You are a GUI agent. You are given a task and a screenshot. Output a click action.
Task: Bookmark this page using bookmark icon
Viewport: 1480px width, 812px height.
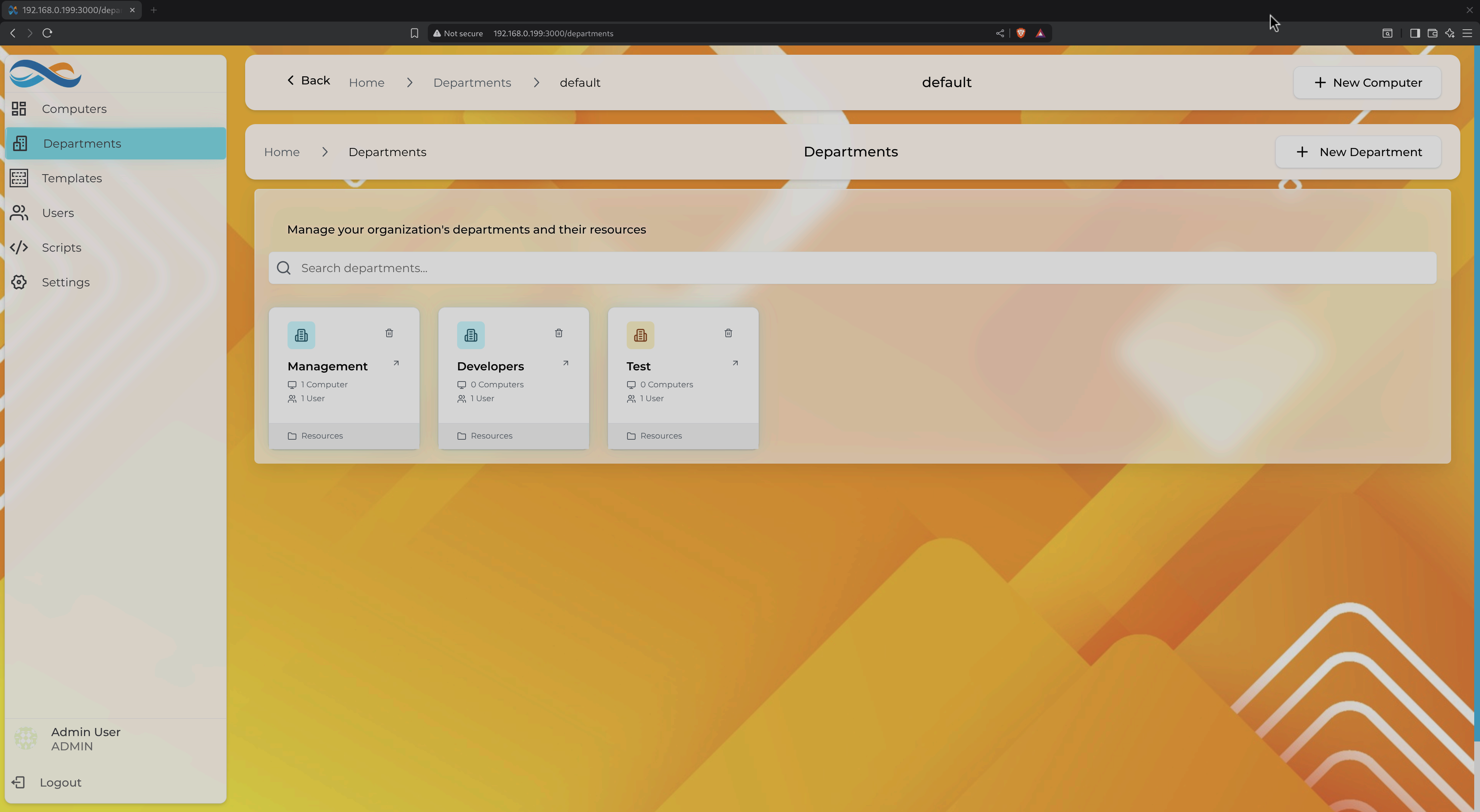414,33
